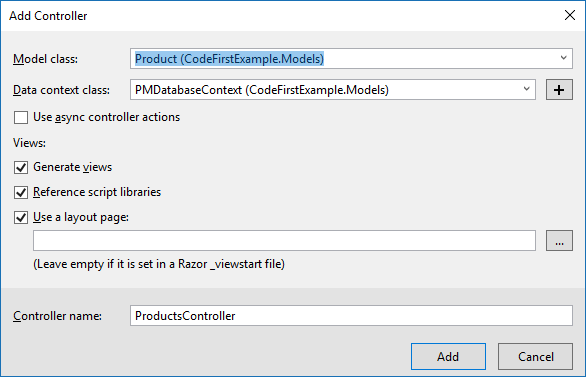Enable Use async controller actions checkbox
Image resolution: width=586 pixels, height=377 pixels.
click(21, 117)
